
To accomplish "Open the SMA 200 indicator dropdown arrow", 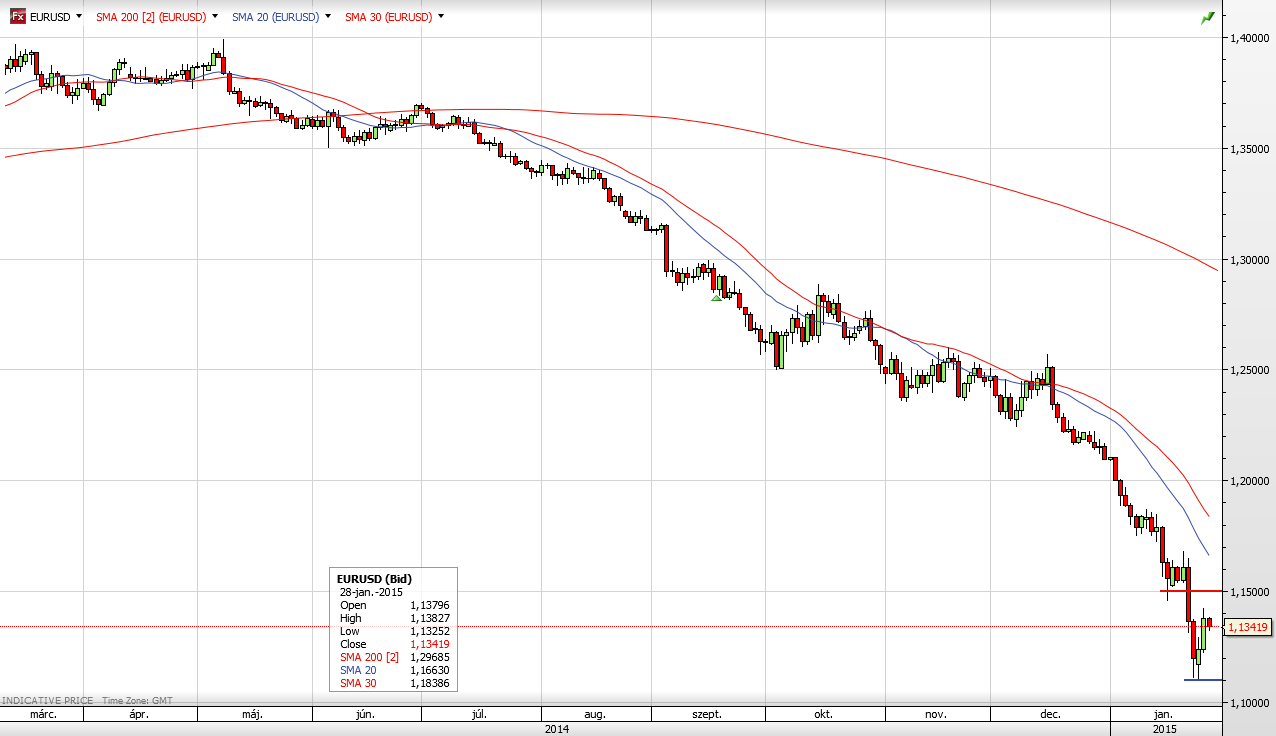I will (x=214, y=17).
